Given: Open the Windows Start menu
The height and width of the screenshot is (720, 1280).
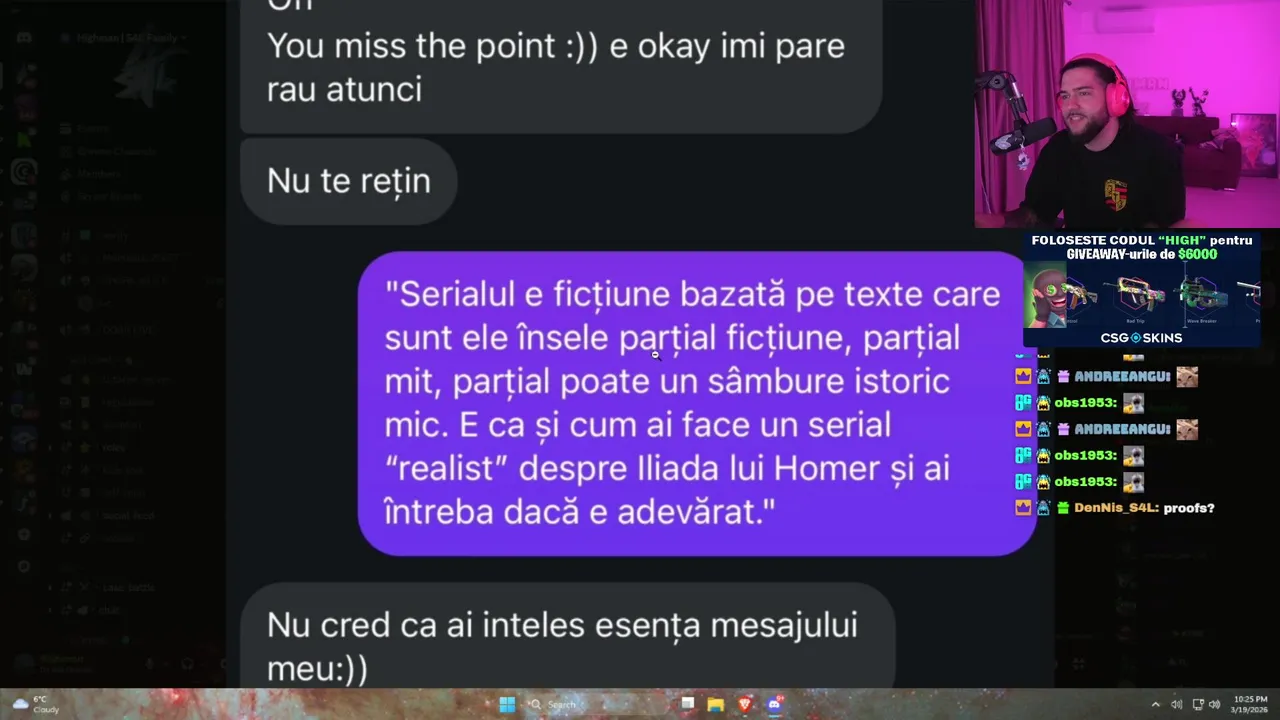Looking at the screenshot, I should click(x=507, y=705).
